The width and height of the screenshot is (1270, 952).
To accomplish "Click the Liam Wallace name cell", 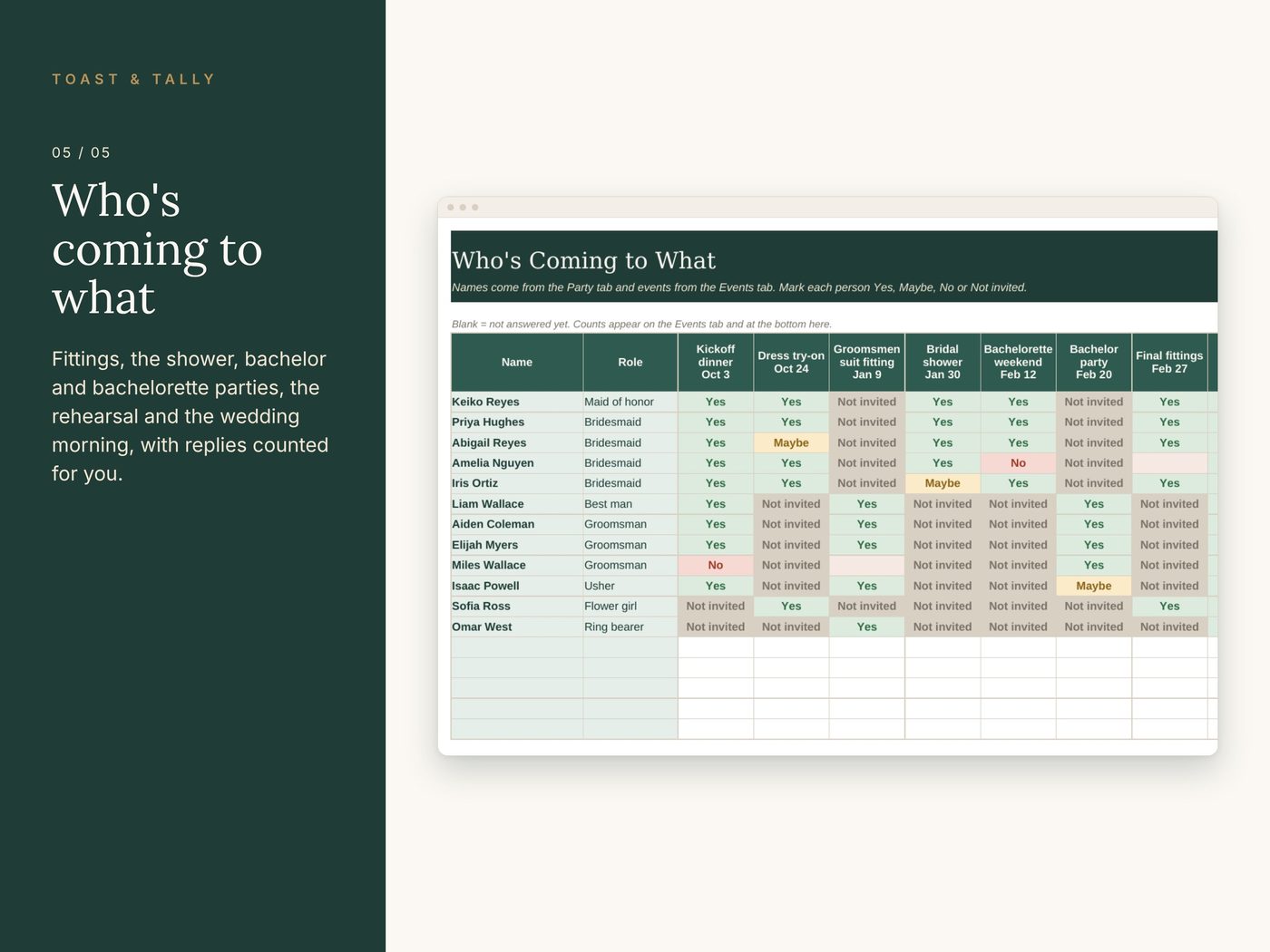I will coord(517,504).
